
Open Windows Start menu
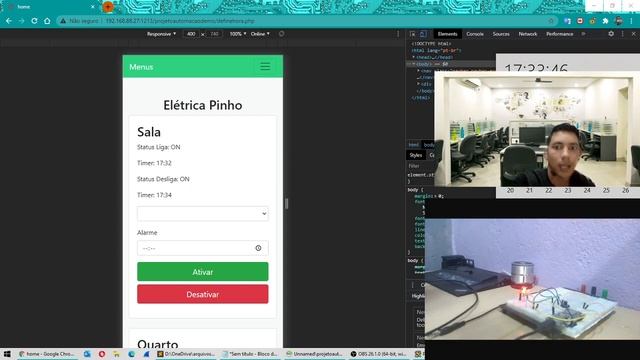tap(7, 354)
